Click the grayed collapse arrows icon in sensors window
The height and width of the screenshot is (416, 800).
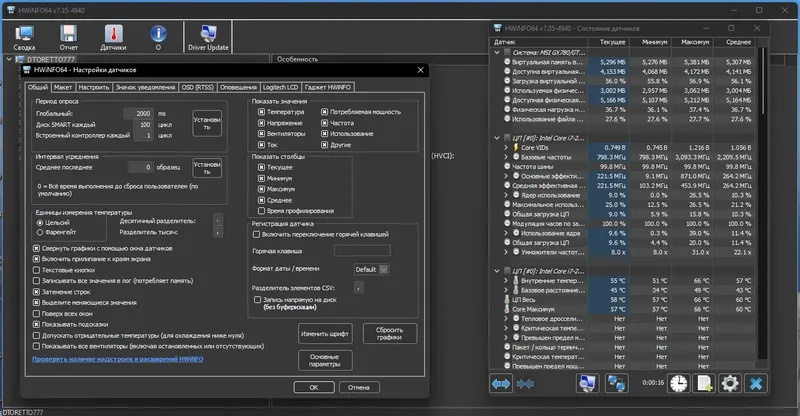[525, 383]
